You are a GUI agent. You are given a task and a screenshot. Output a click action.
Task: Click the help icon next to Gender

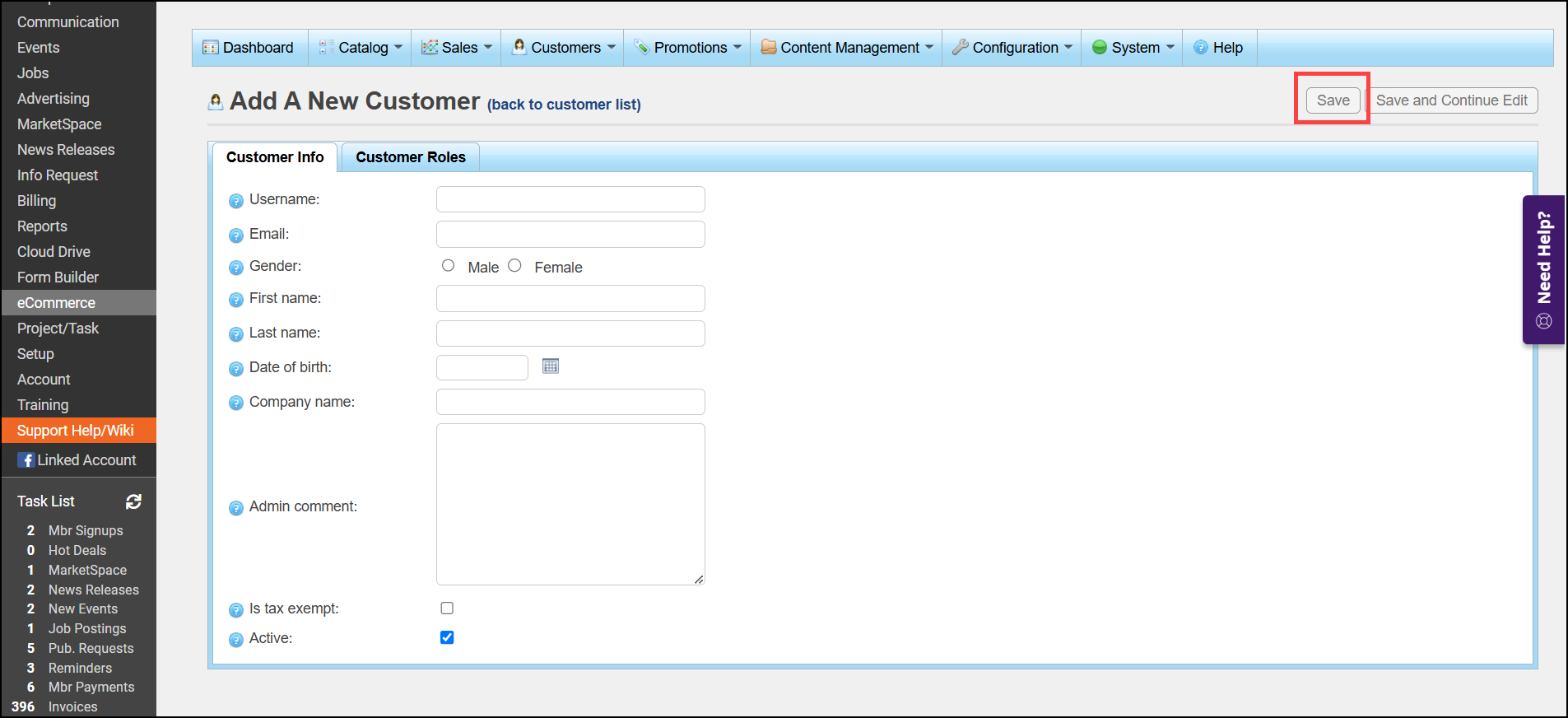click(x=236, y=267)
